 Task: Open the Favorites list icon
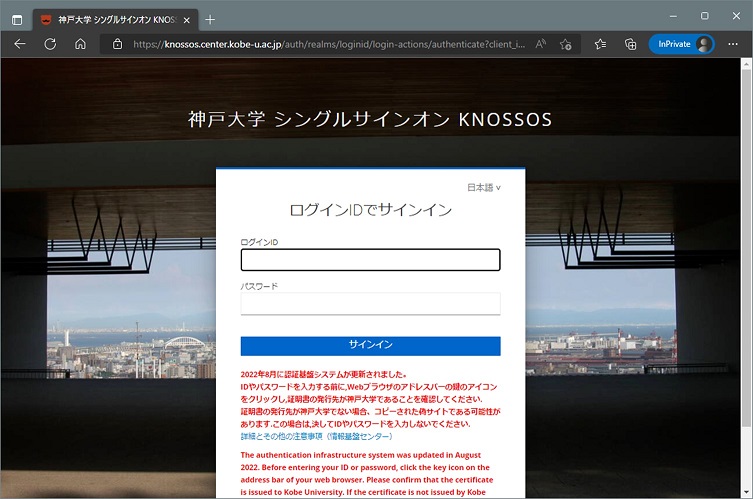pos(600,44)
